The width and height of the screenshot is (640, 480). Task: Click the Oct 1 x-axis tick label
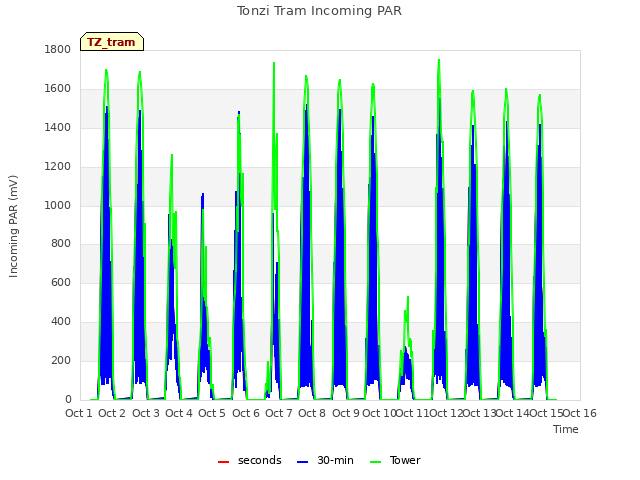[79, 413]
